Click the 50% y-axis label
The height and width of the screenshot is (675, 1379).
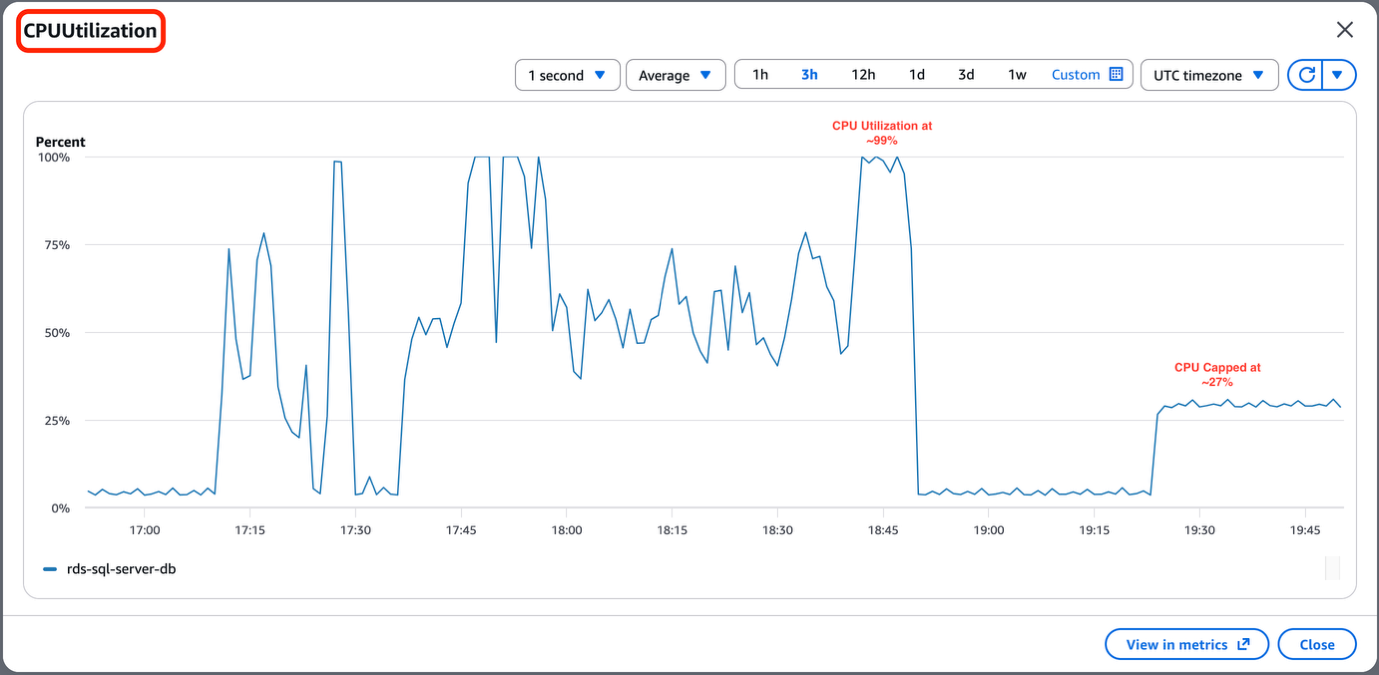click(57, 333)
